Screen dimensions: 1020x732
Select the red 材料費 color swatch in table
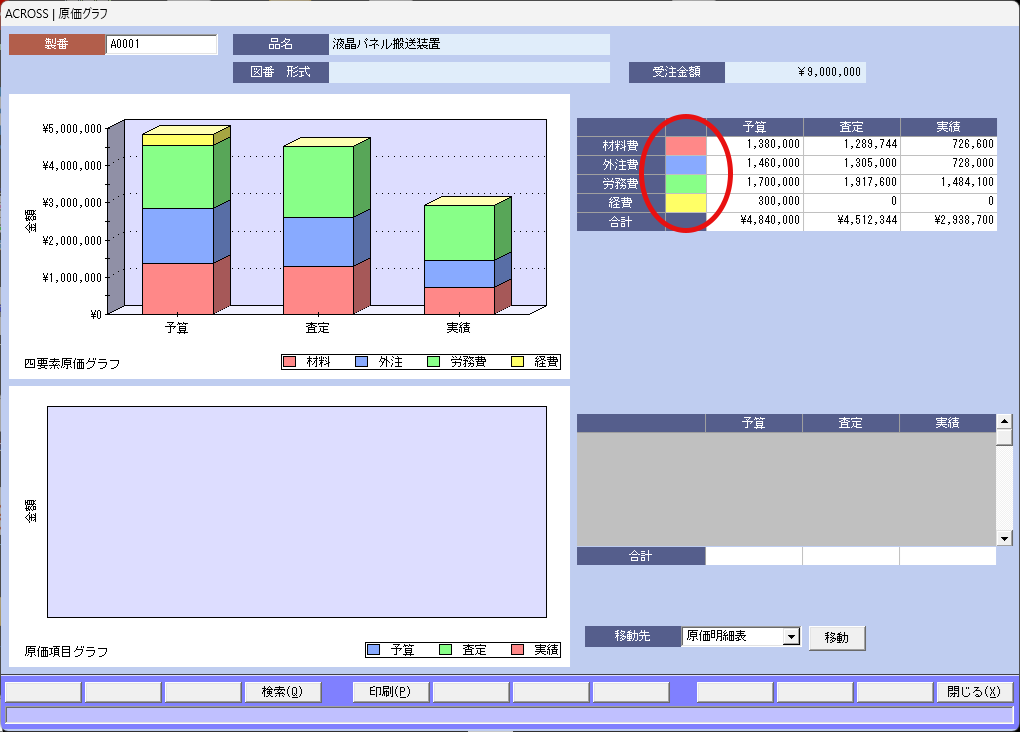pyautogui.click(x=686, y=145)
